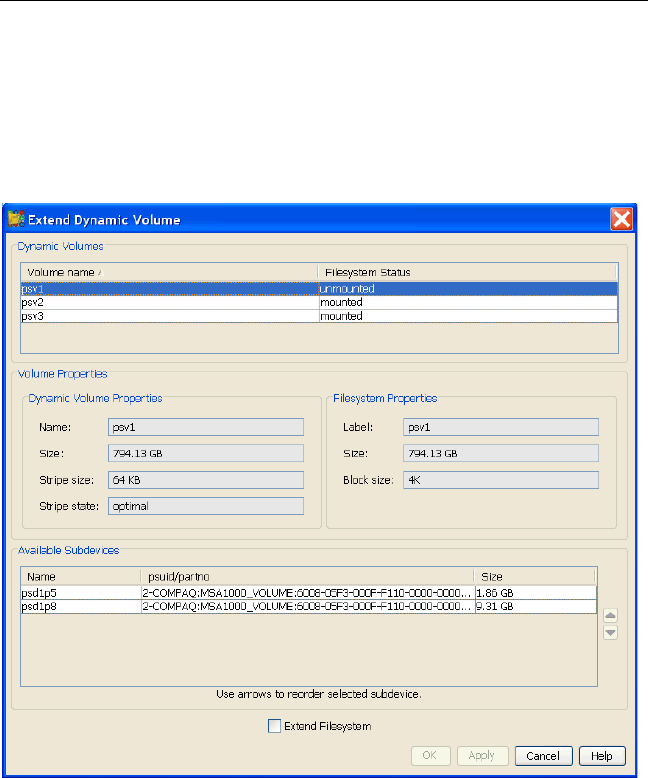Click the Stripe size field
The height and width of the screenshot is (778, 648).
(x=205, y=479)
